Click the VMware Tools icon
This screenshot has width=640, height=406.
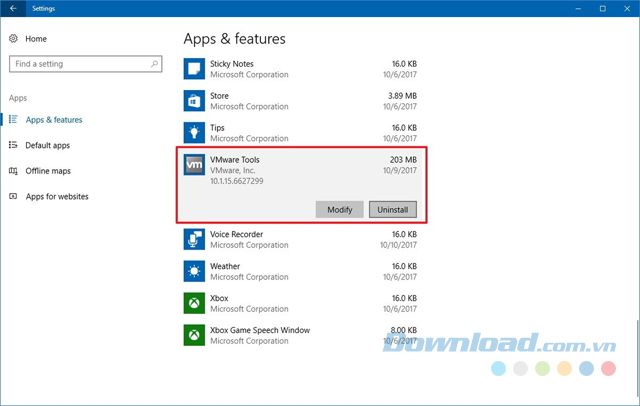click(194, 165)
